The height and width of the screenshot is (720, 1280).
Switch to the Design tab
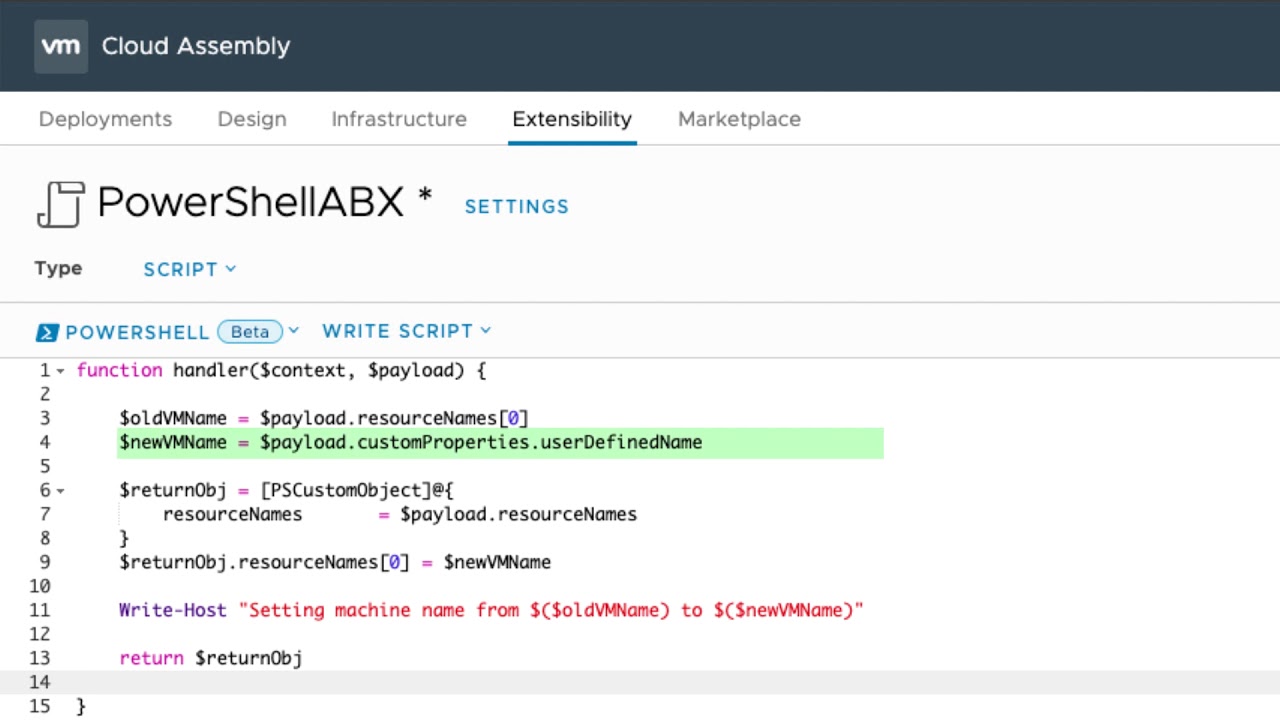coord(251,119)
